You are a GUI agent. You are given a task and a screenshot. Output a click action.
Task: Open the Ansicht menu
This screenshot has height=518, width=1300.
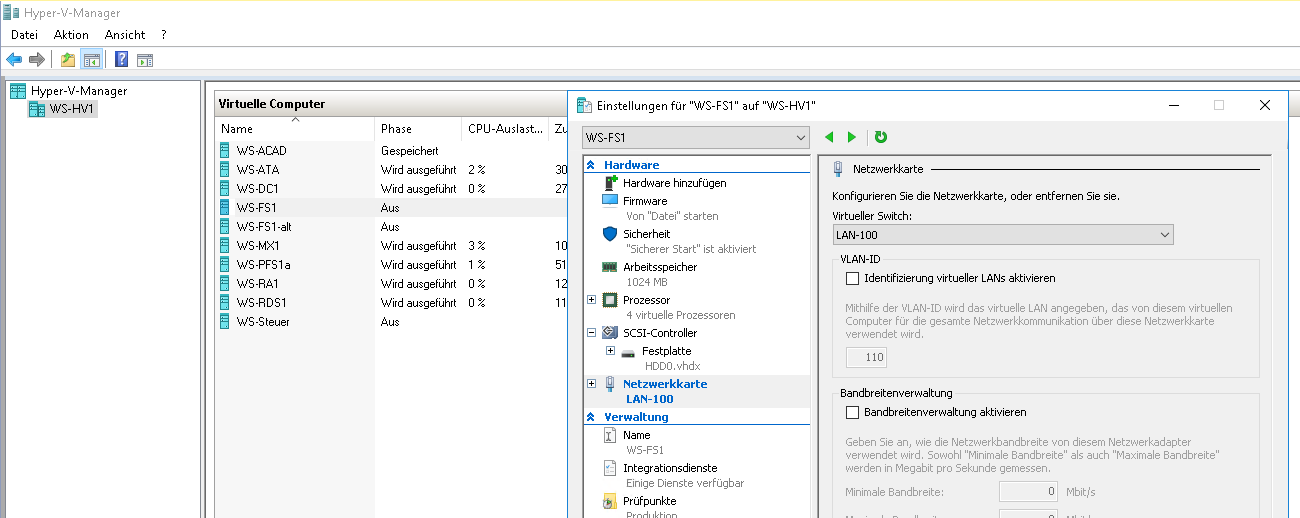125,35
